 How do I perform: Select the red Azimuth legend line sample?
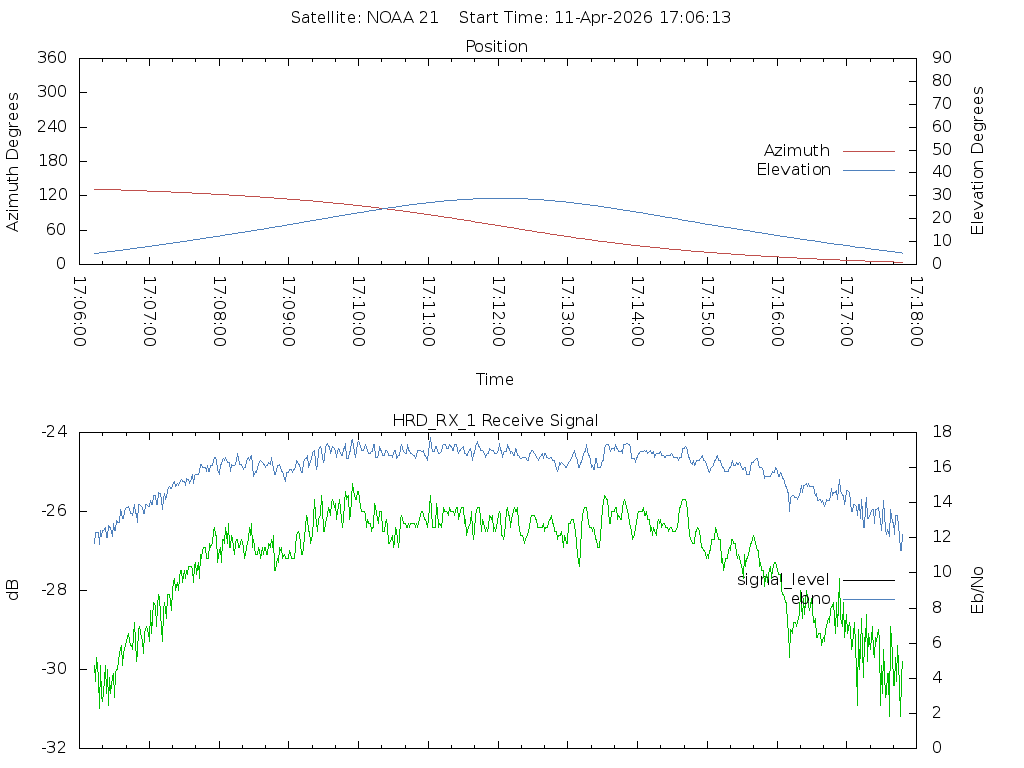tap(868, 151)
